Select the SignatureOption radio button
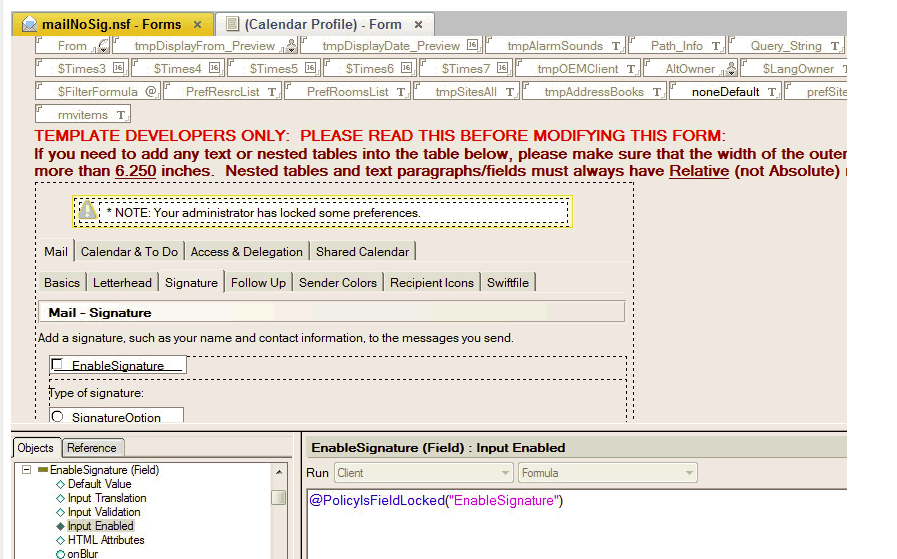 (57, 417)
